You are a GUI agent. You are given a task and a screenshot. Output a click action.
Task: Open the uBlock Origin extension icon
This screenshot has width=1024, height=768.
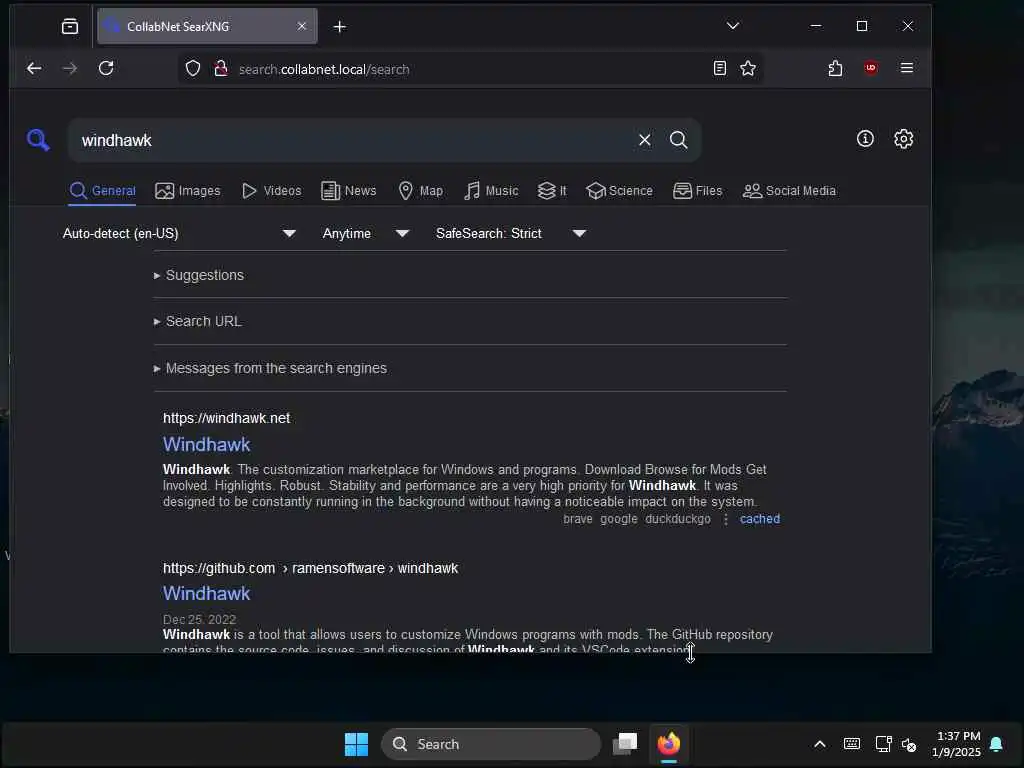[871, 69]
